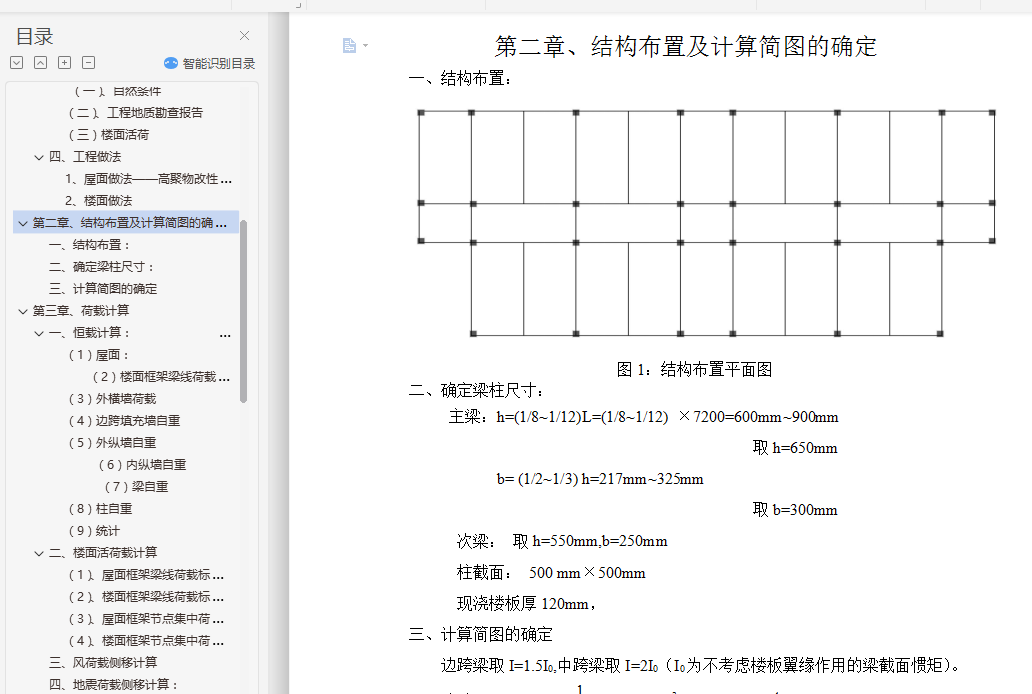Jump to (8)柱自重 entry

point(100,509)
